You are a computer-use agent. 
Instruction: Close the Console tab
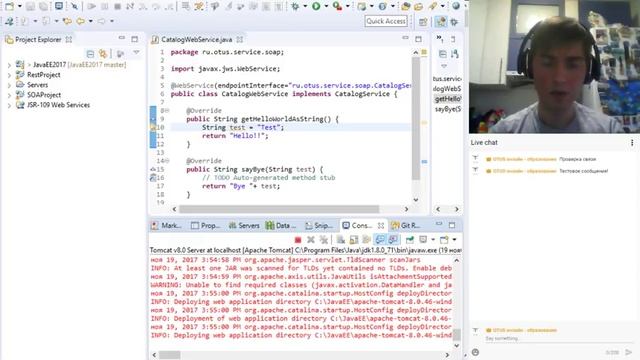pyautogui.click(x=381, y=225)
